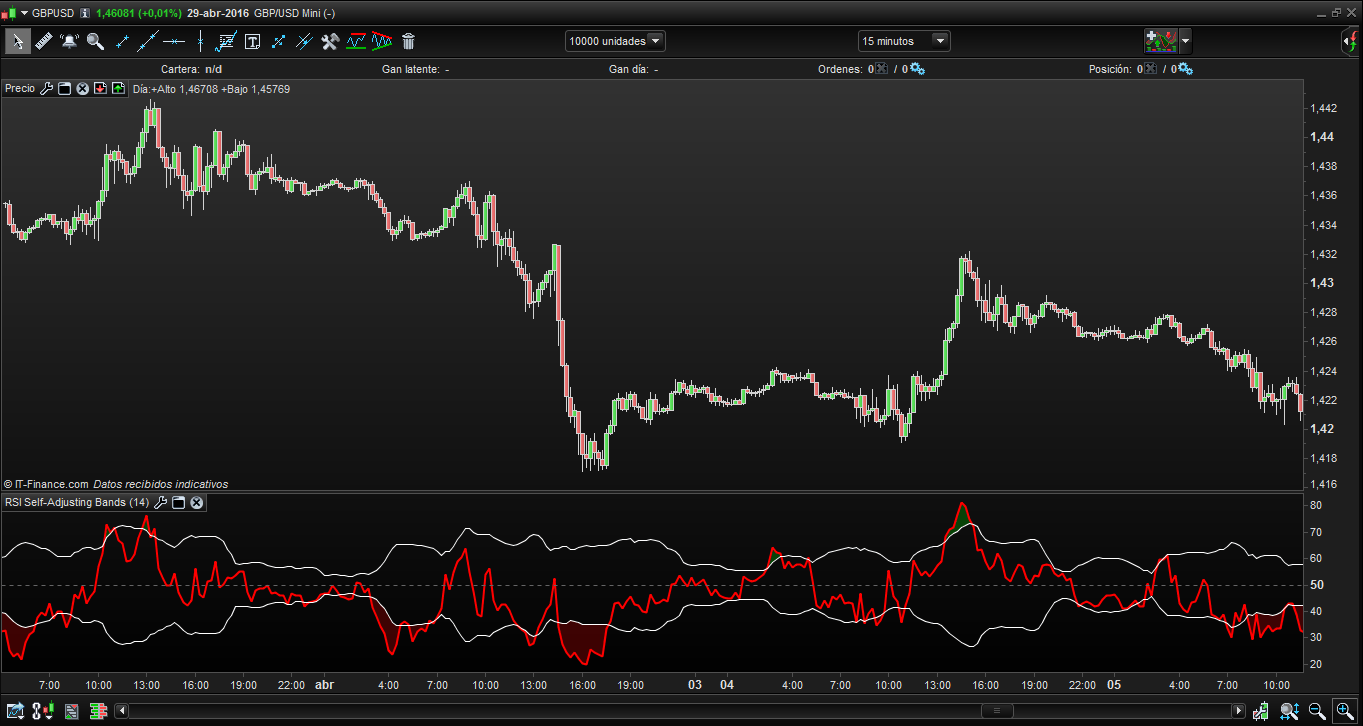
Task: Click the GBPUSD symbol name
Action: [x=53, y=13]
